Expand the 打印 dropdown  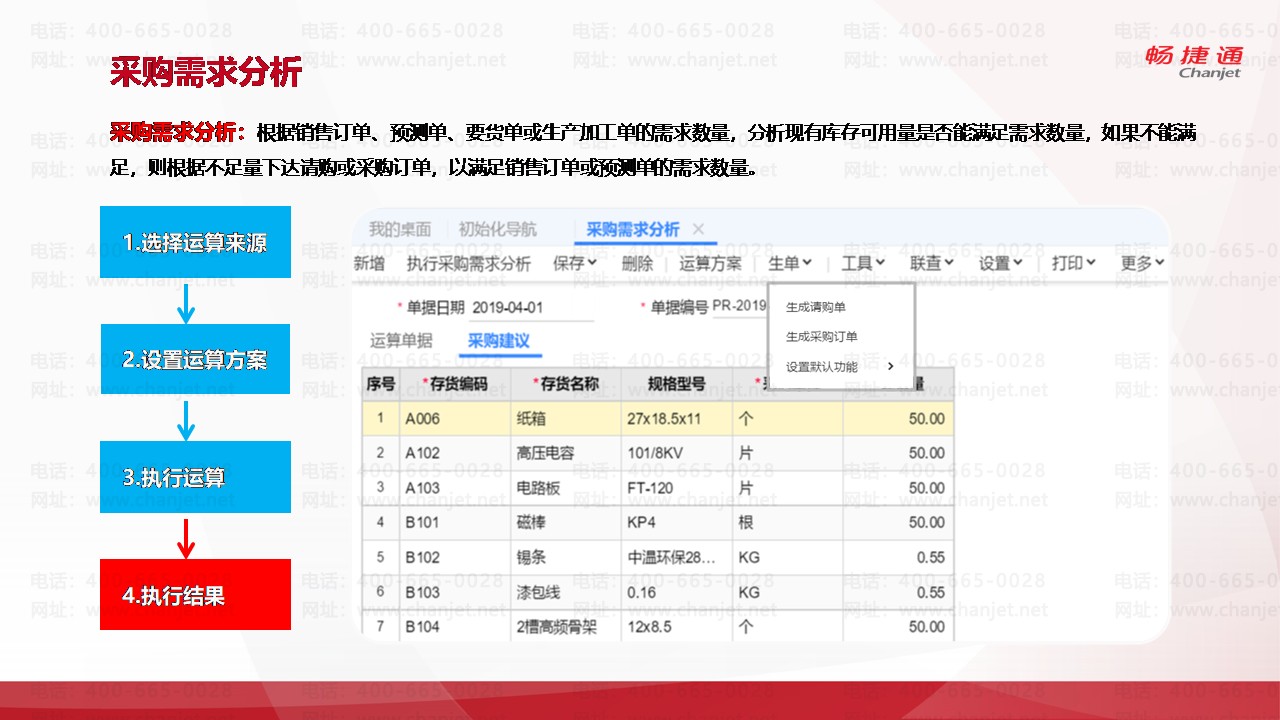pyautogui.click(x=1074, y=263)
